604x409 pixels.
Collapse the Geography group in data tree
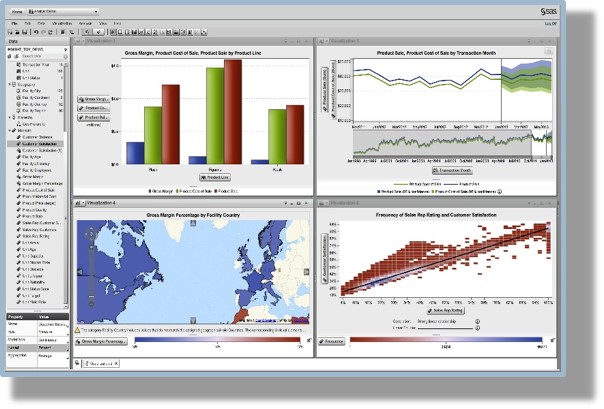pos(10,84)
